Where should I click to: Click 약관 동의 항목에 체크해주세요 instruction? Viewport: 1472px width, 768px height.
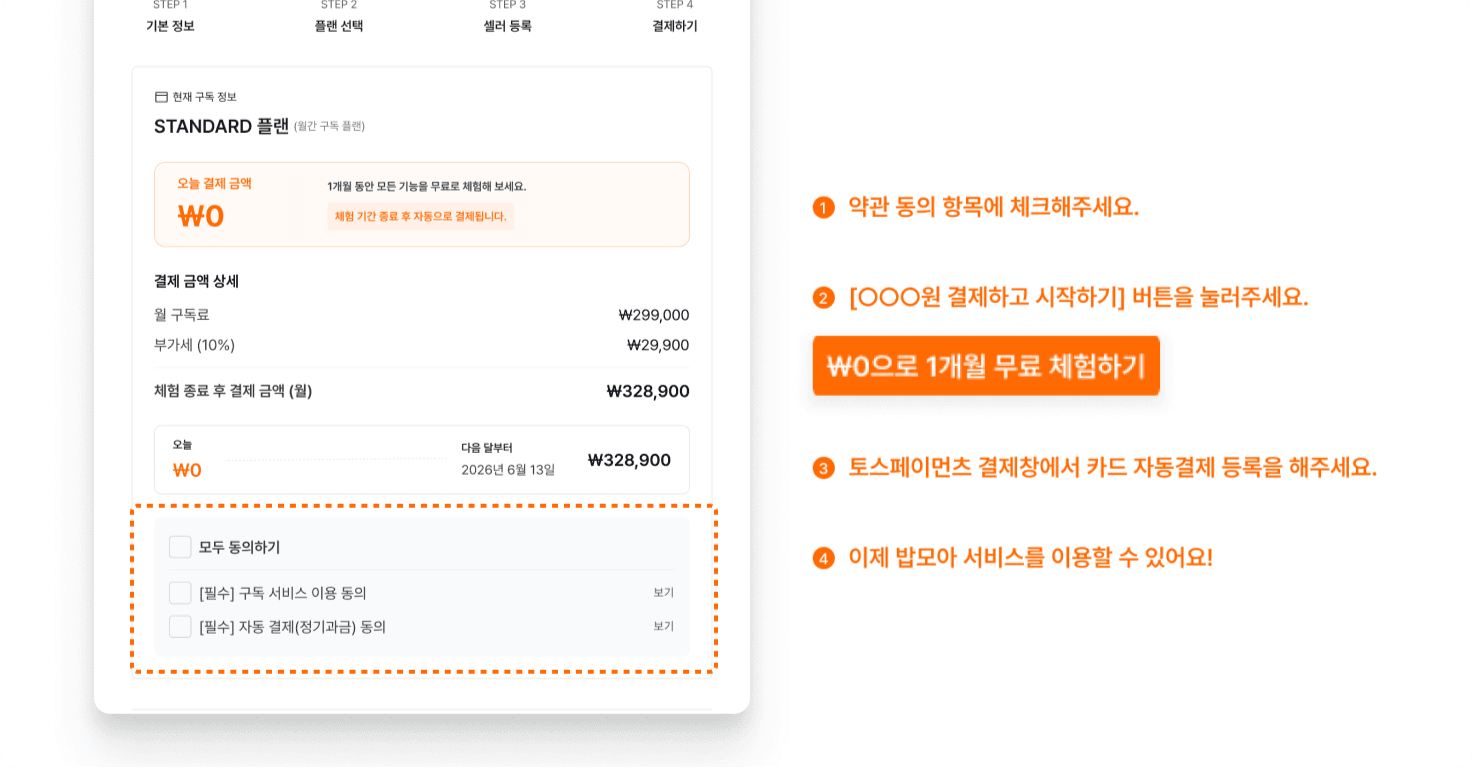(994, 207)
